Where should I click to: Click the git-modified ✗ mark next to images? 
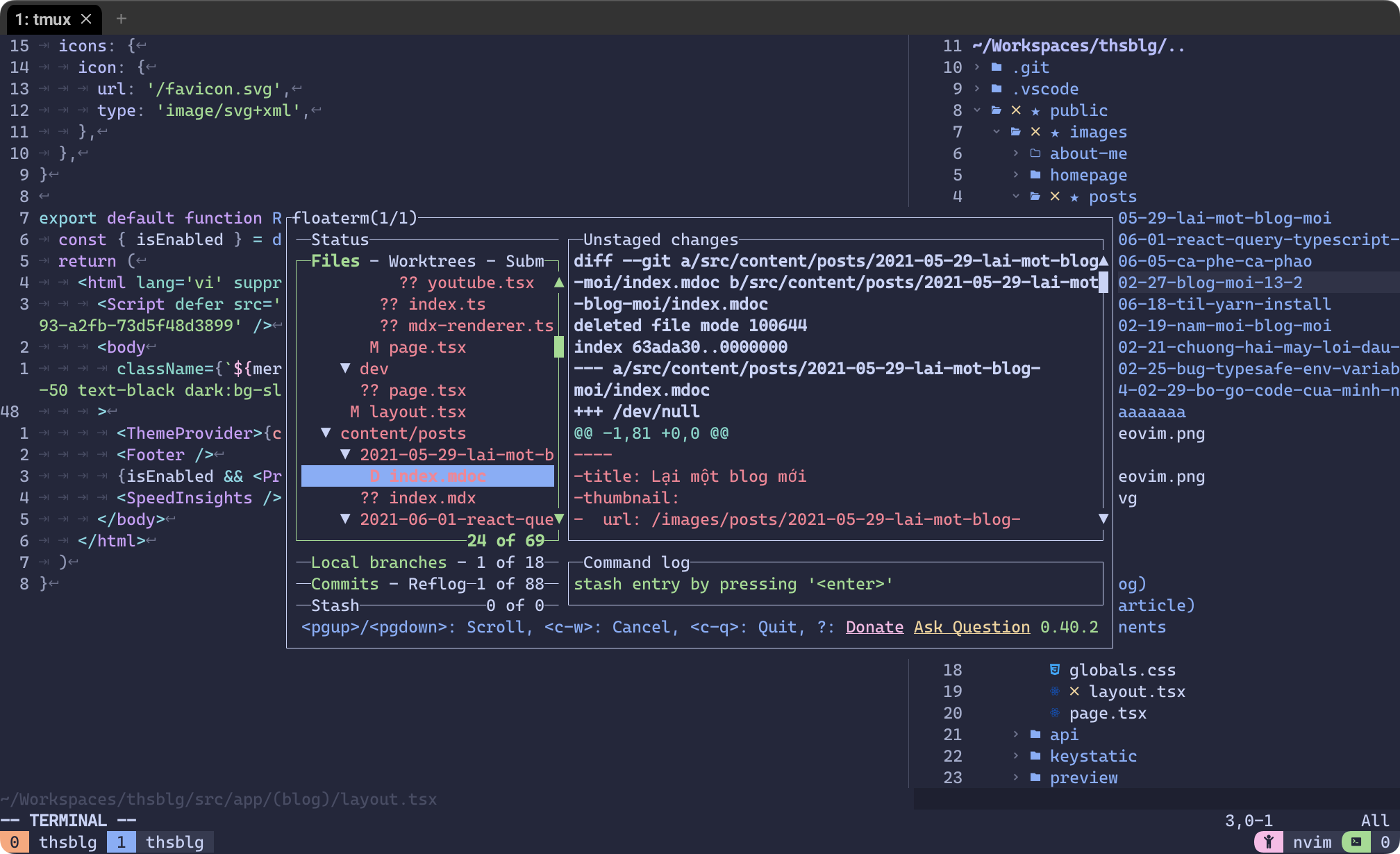click(x=1035, y=132)
